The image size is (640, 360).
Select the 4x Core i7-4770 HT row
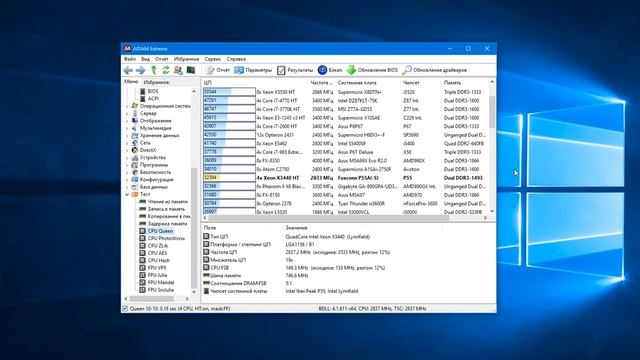pos(345,101)
